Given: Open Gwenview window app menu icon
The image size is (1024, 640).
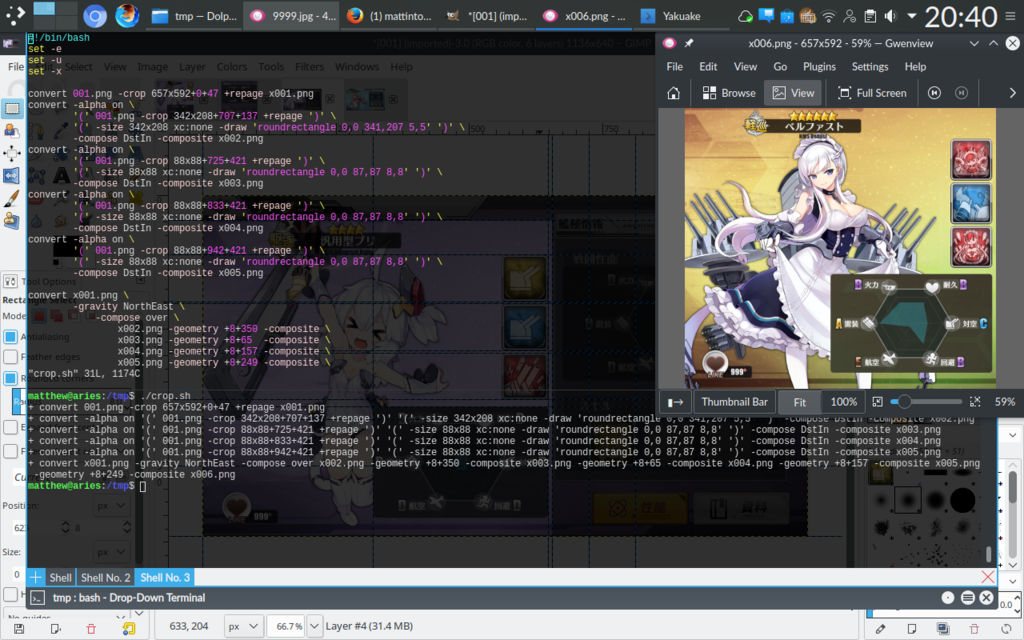Looking at the screenshot, I should coord(669,43).
